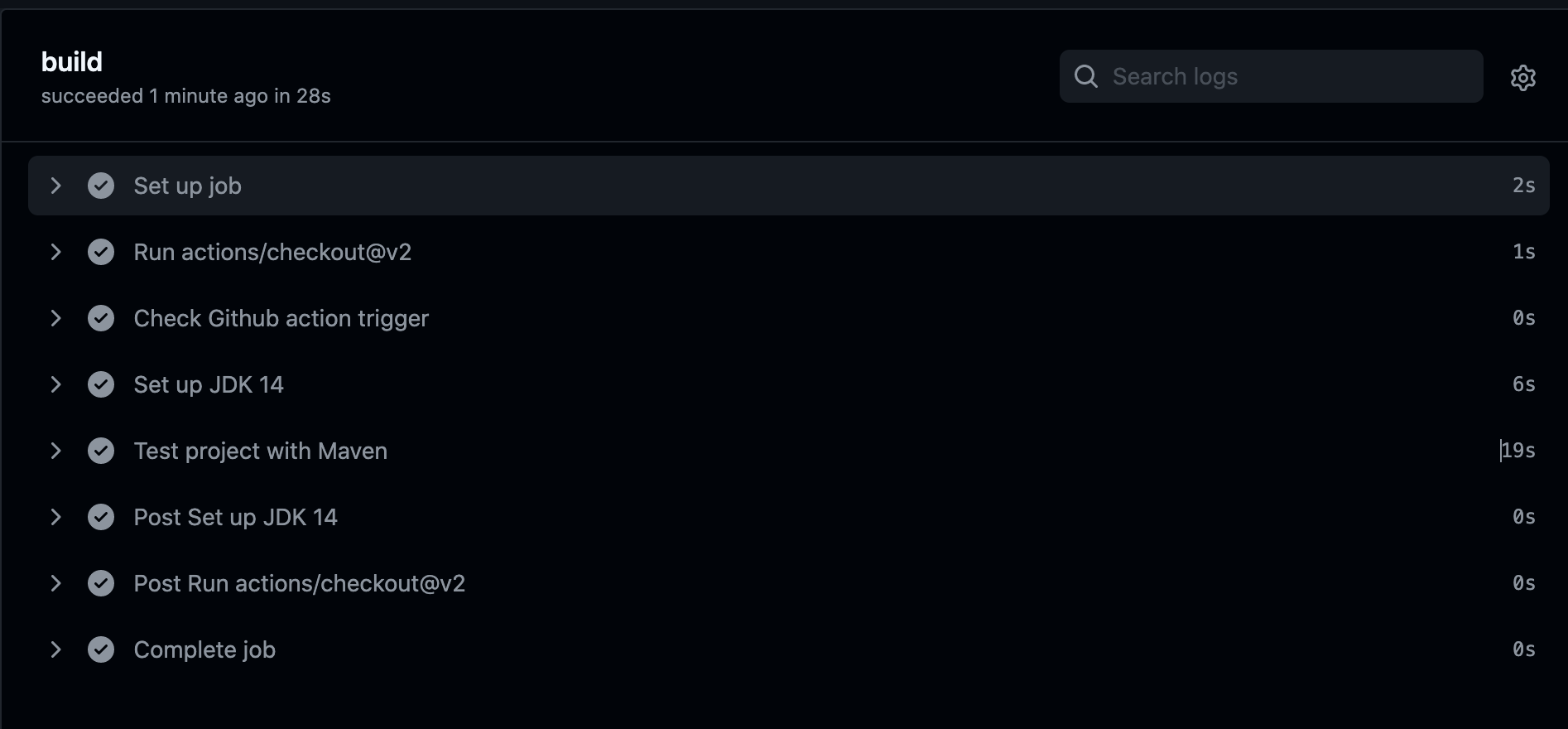Click the success checkmark beside Set up job
This screenshot has height=729, width=1568.
[x=101, y=186]
